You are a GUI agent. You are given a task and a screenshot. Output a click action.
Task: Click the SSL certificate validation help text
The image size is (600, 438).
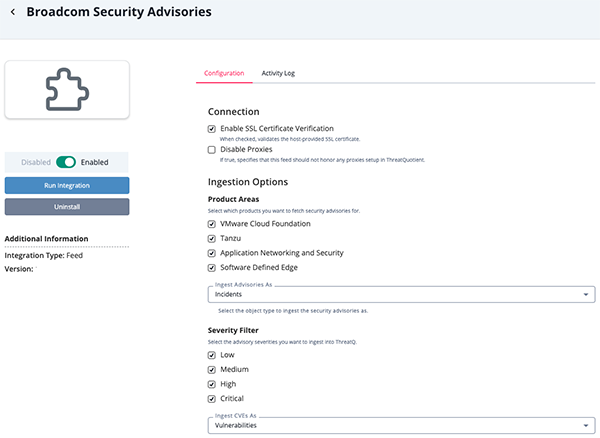point(290,139)
